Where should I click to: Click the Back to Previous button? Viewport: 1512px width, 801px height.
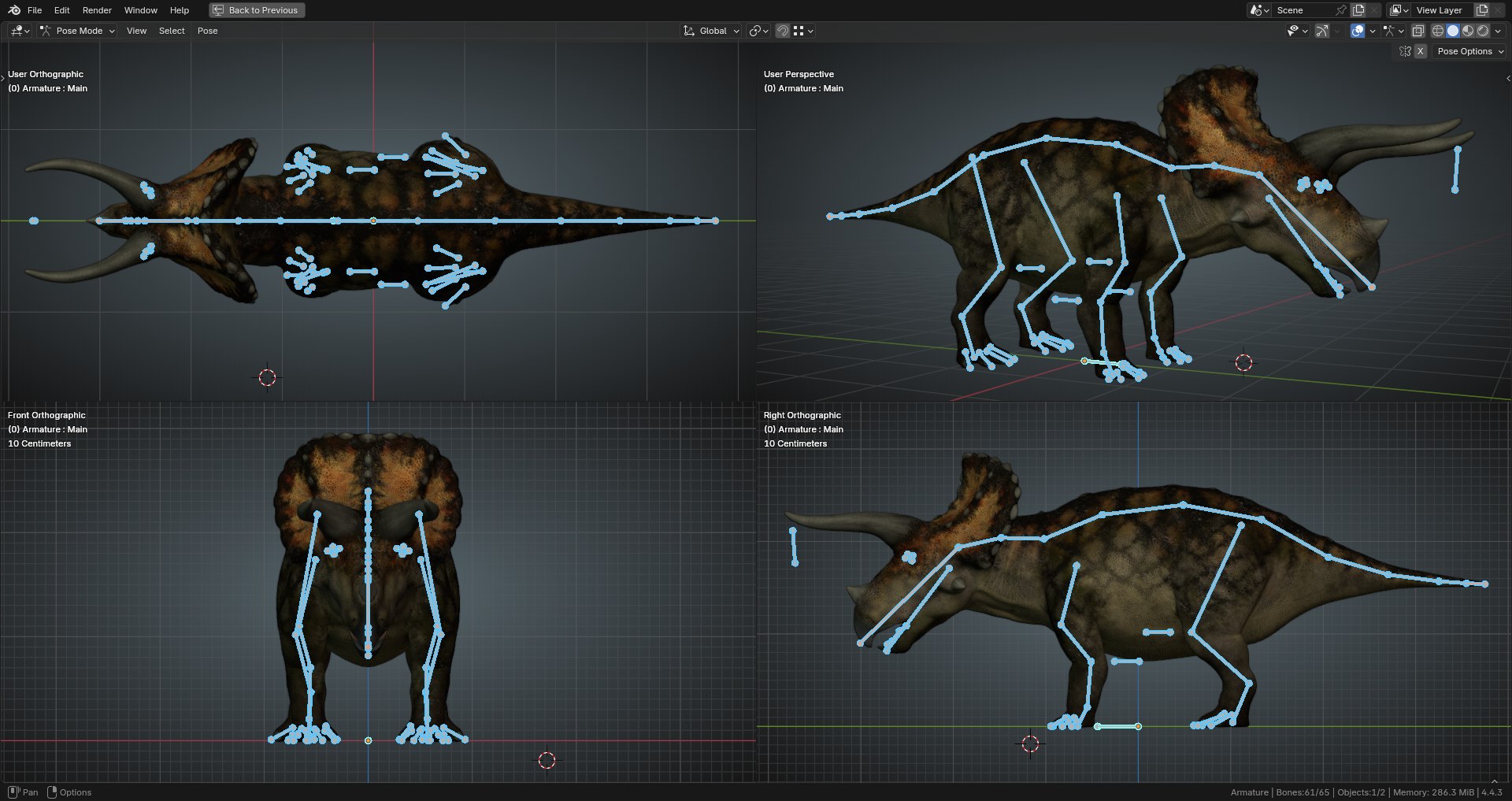click(257, 10)
